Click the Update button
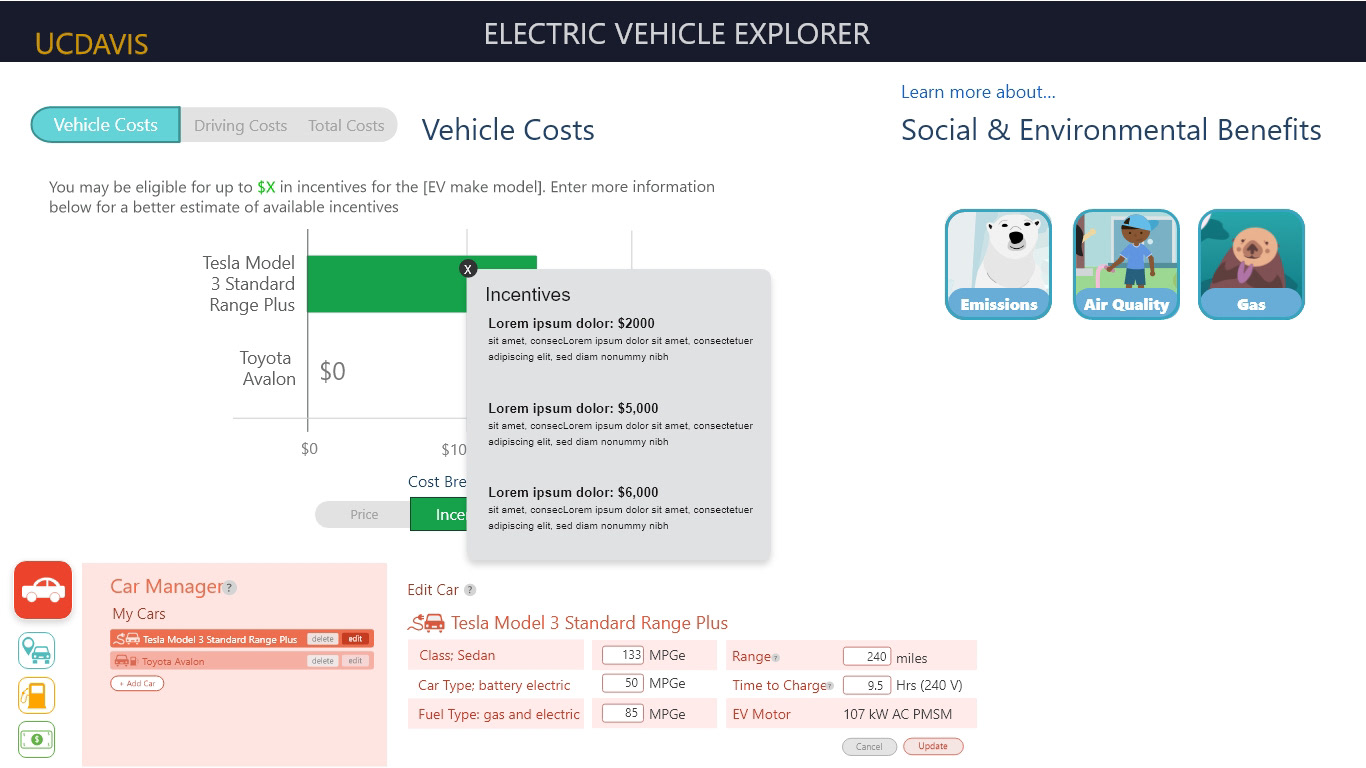The height and width of the screenshot is (768, 1366). click(x=933, y=746)
